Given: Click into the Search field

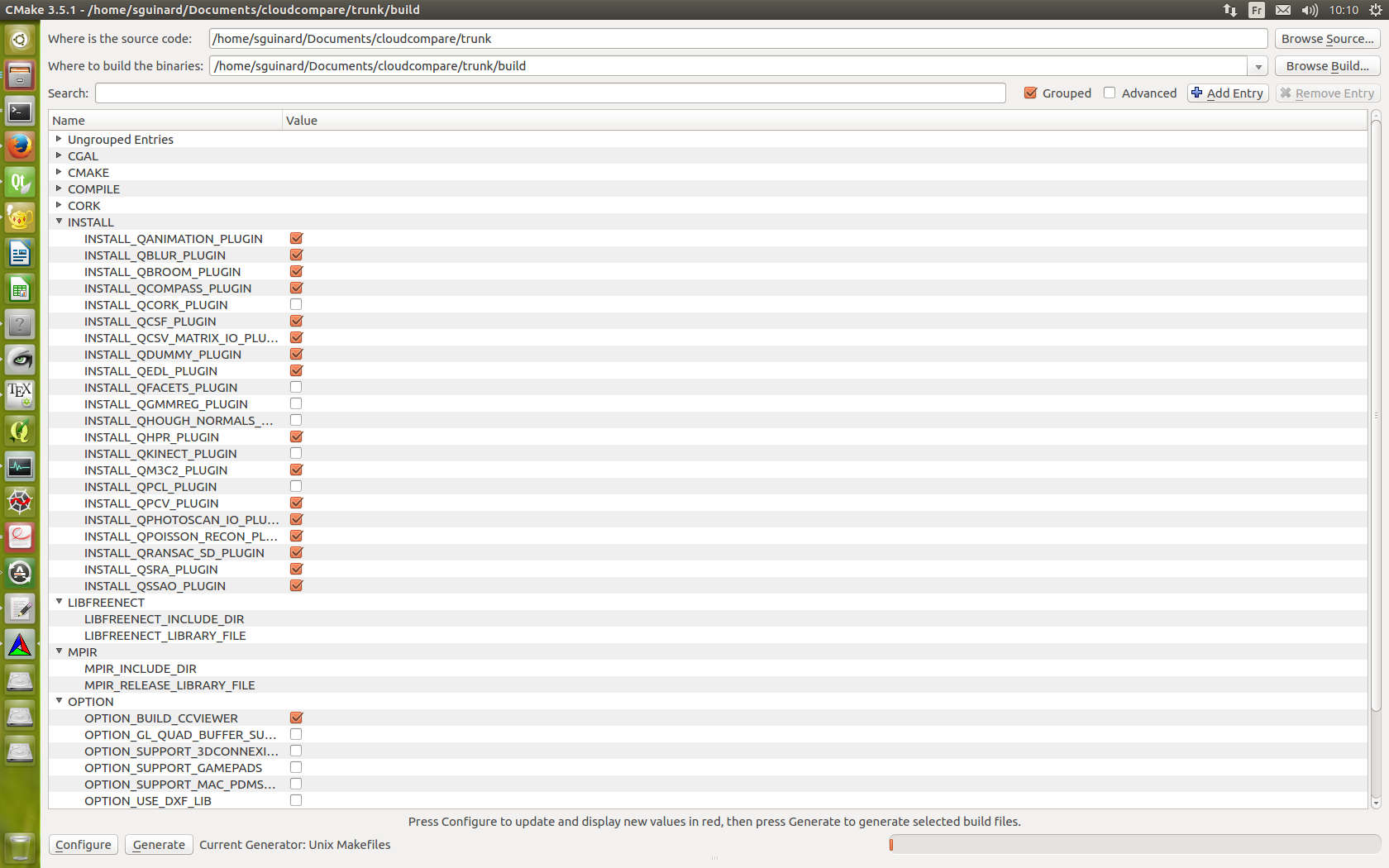Looking at the screenshot, I should point(550,93).
